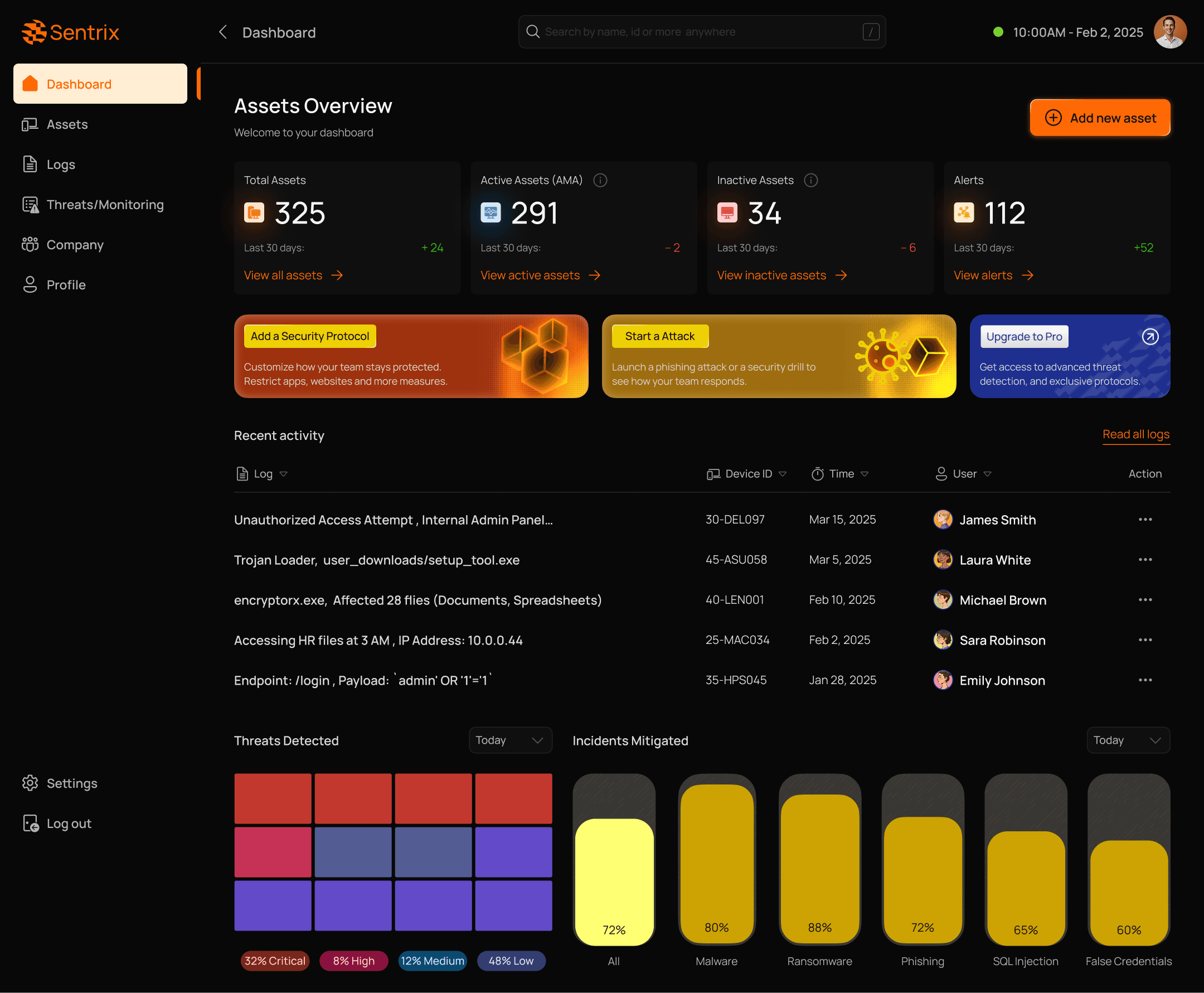
Task: Open the Incidents Mitigated Today dropdown
Action: (x=1128, y=740)
